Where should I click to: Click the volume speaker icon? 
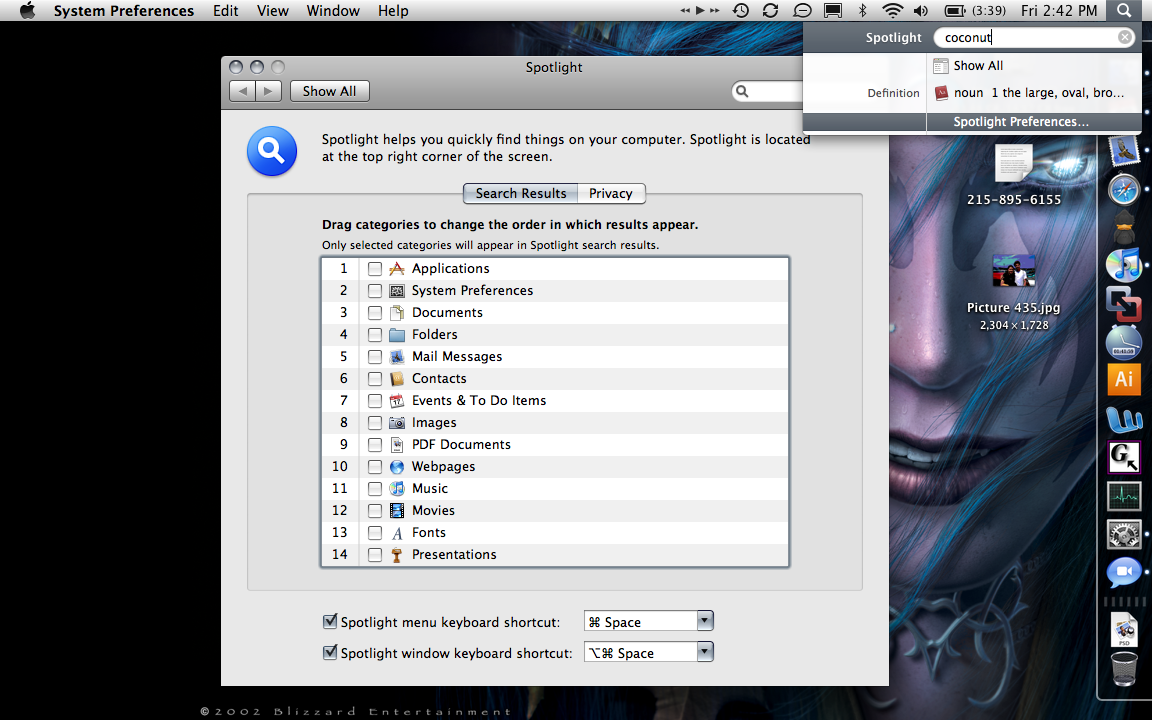tap(921, 10)
